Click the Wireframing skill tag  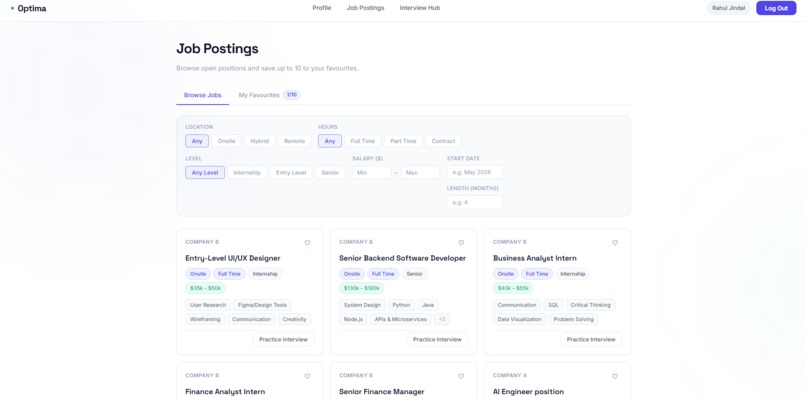(205, 319)
